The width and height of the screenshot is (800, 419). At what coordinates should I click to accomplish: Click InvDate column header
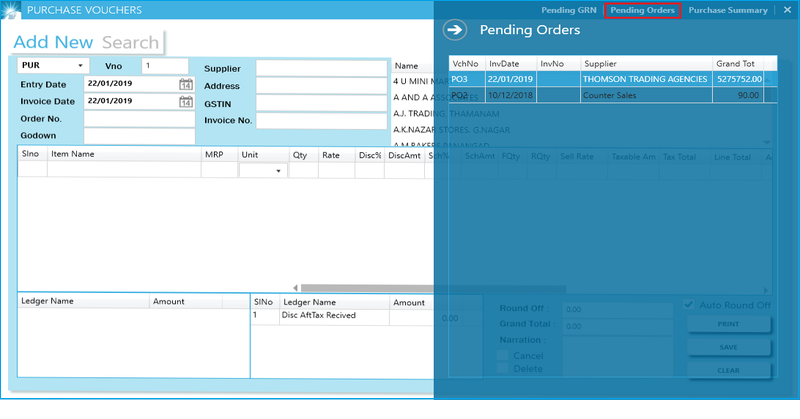tap(511, 64)
